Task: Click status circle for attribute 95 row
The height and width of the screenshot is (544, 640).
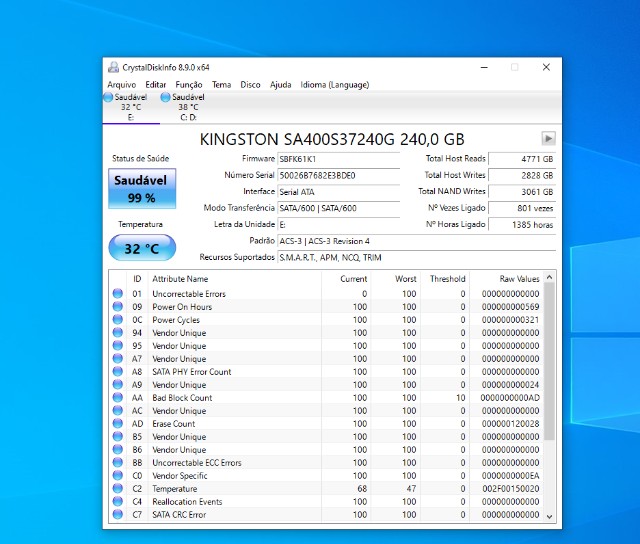Action: click(118, 346)
